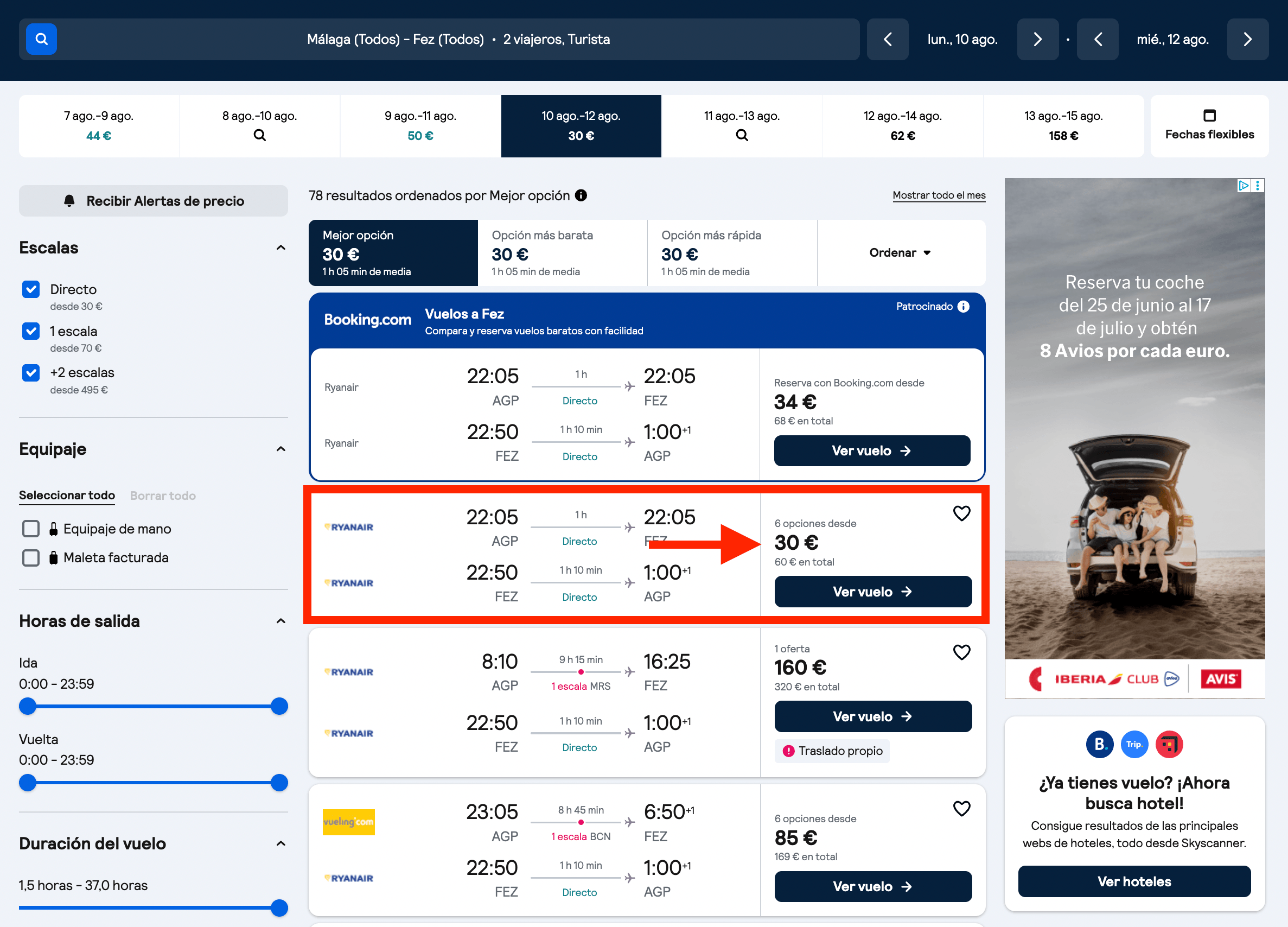Advance return date with next arrow

click(1248, 39)
